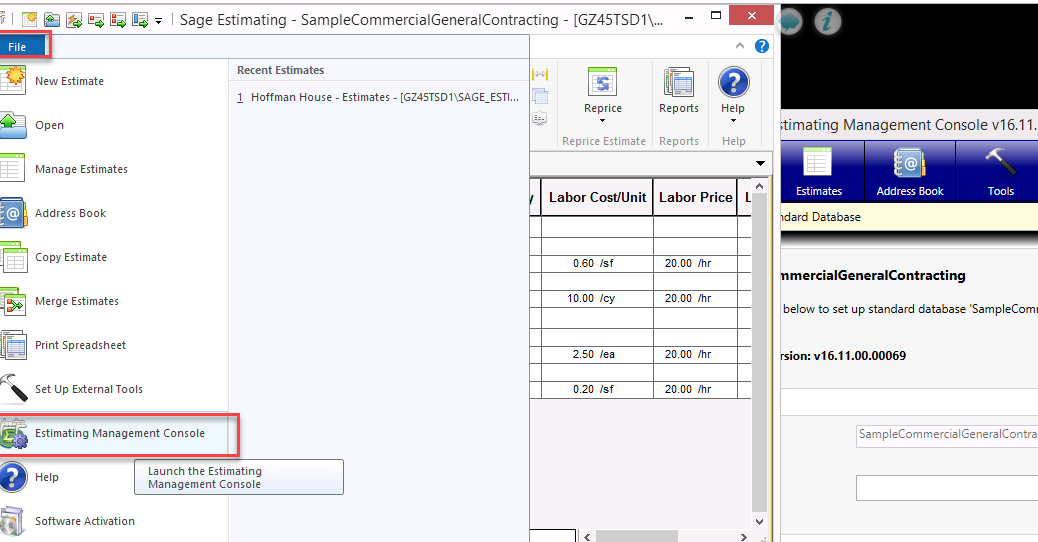Click ribbon dimension marker small icon

click(x=540, y=75)
